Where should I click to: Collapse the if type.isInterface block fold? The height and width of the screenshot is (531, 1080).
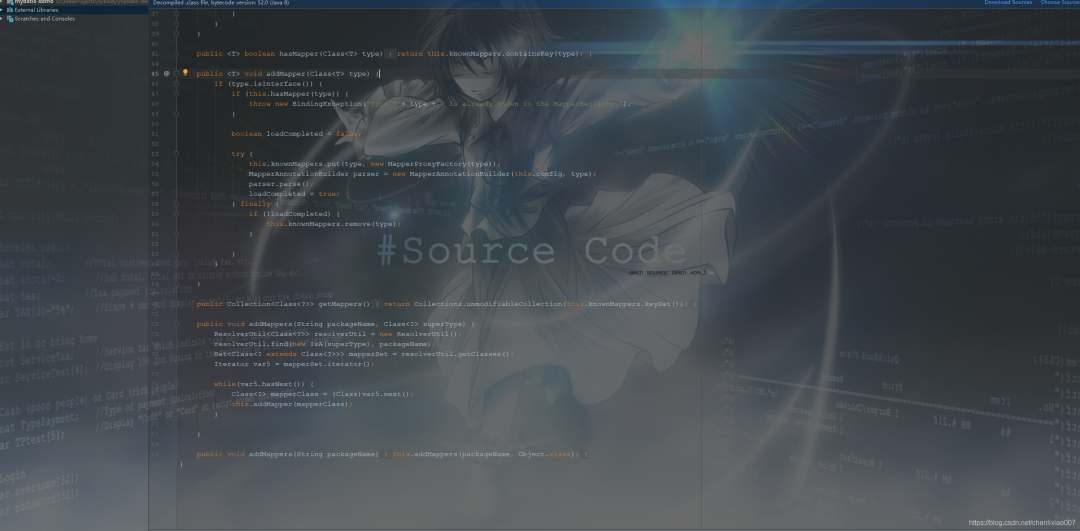point(176,84)
